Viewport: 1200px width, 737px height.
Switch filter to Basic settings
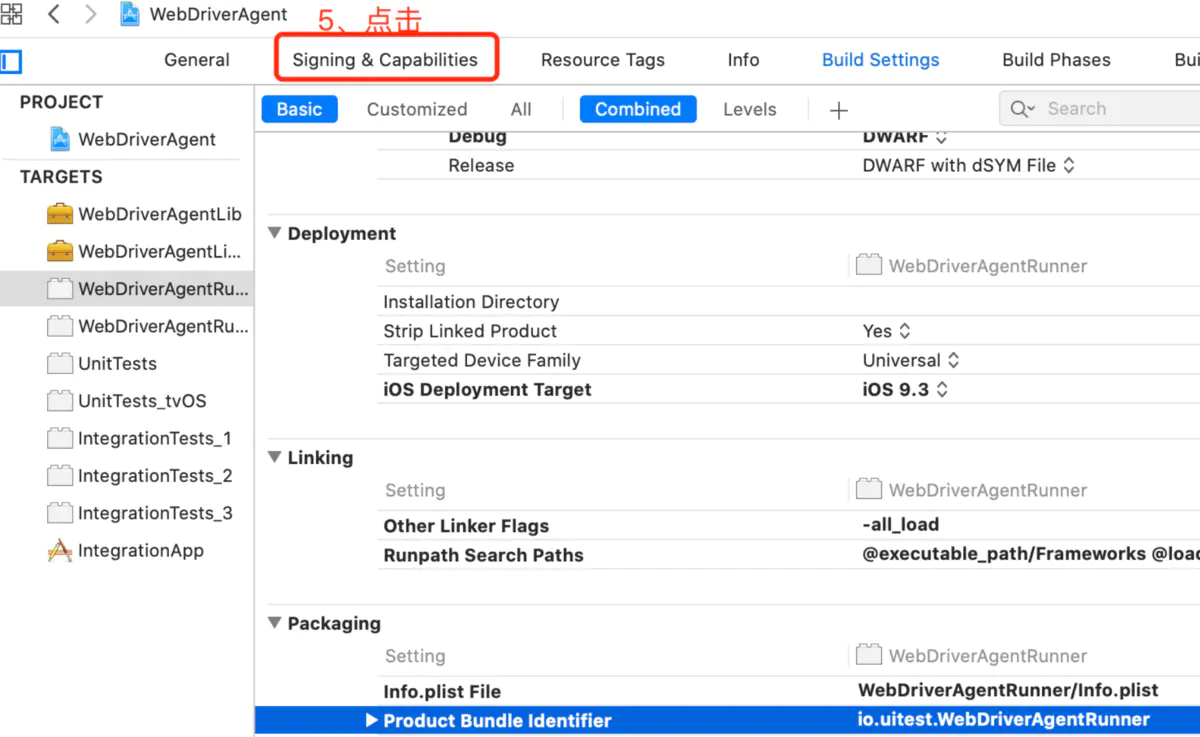tap(299, 109)
